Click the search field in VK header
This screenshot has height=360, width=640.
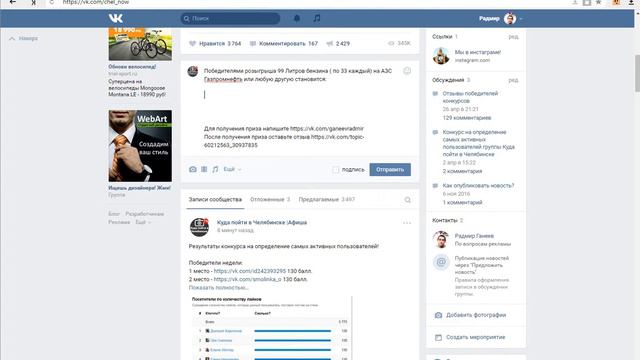230,18
